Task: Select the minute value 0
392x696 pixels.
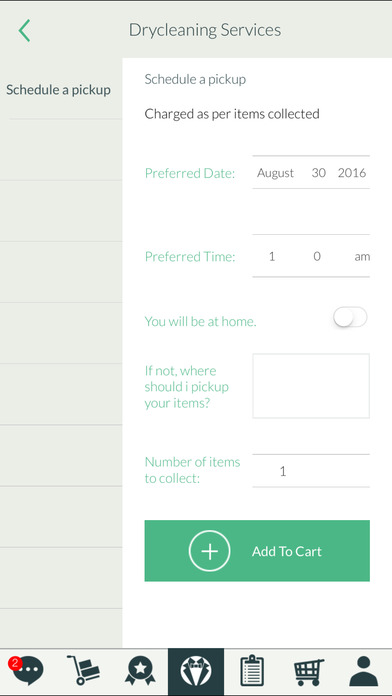Action: click(x=317, y=257)
